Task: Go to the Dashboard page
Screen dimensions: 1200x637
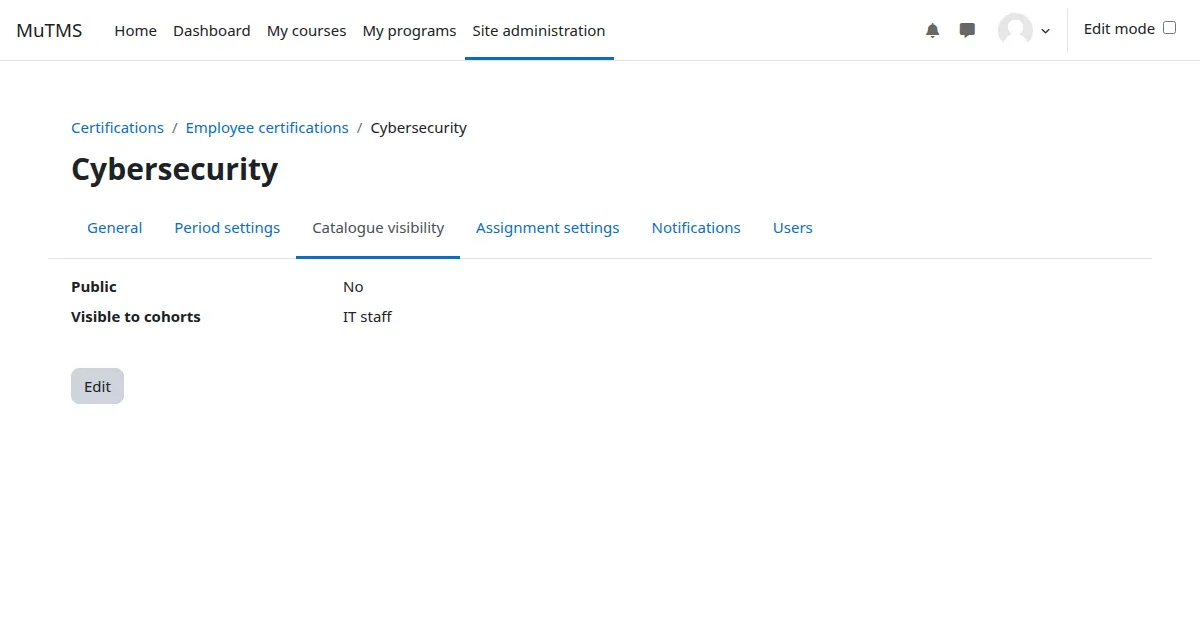Action: [211, 30]
